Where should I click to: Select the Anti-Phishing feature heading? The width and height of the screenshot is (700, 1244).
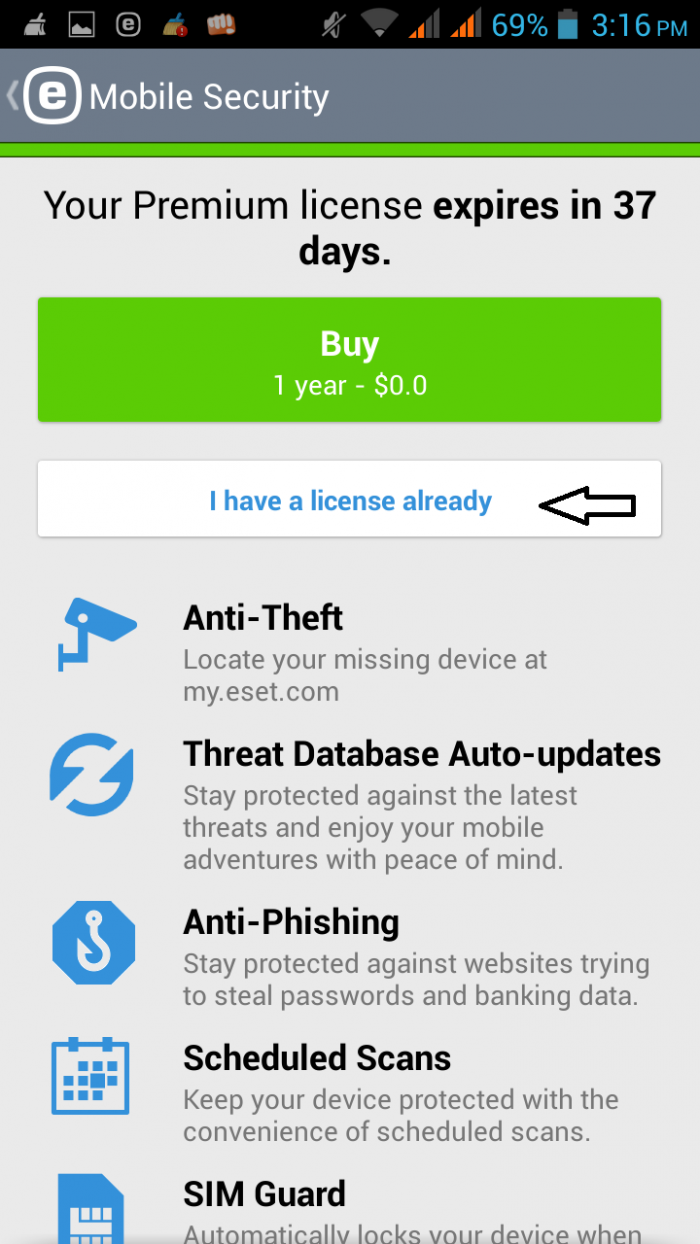[291, 922]
